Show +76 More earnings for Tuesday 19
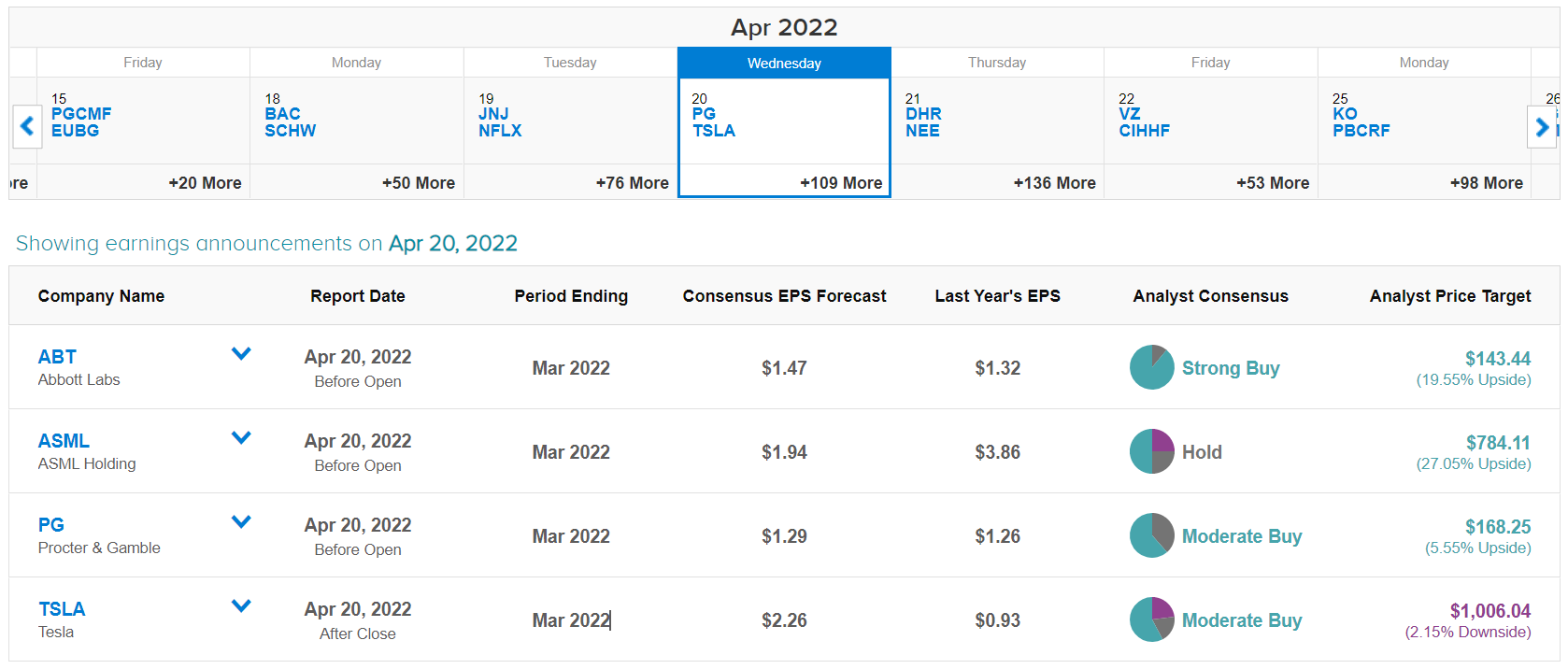 coord(632,183)
